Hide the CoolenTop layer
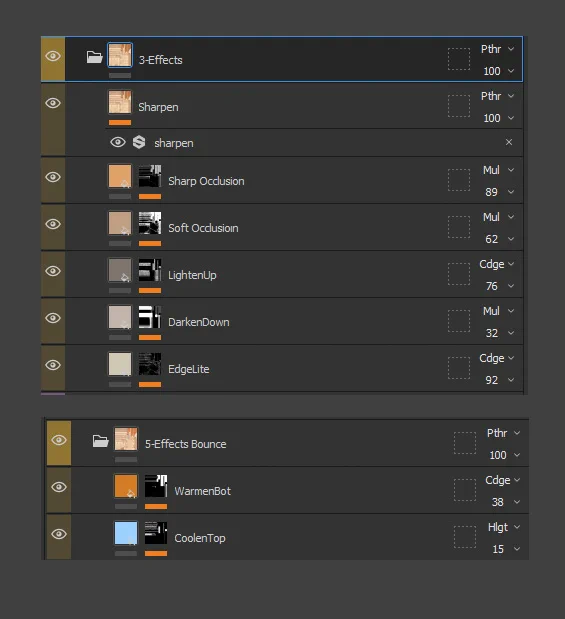565x619 pixels. pos(59,534)
